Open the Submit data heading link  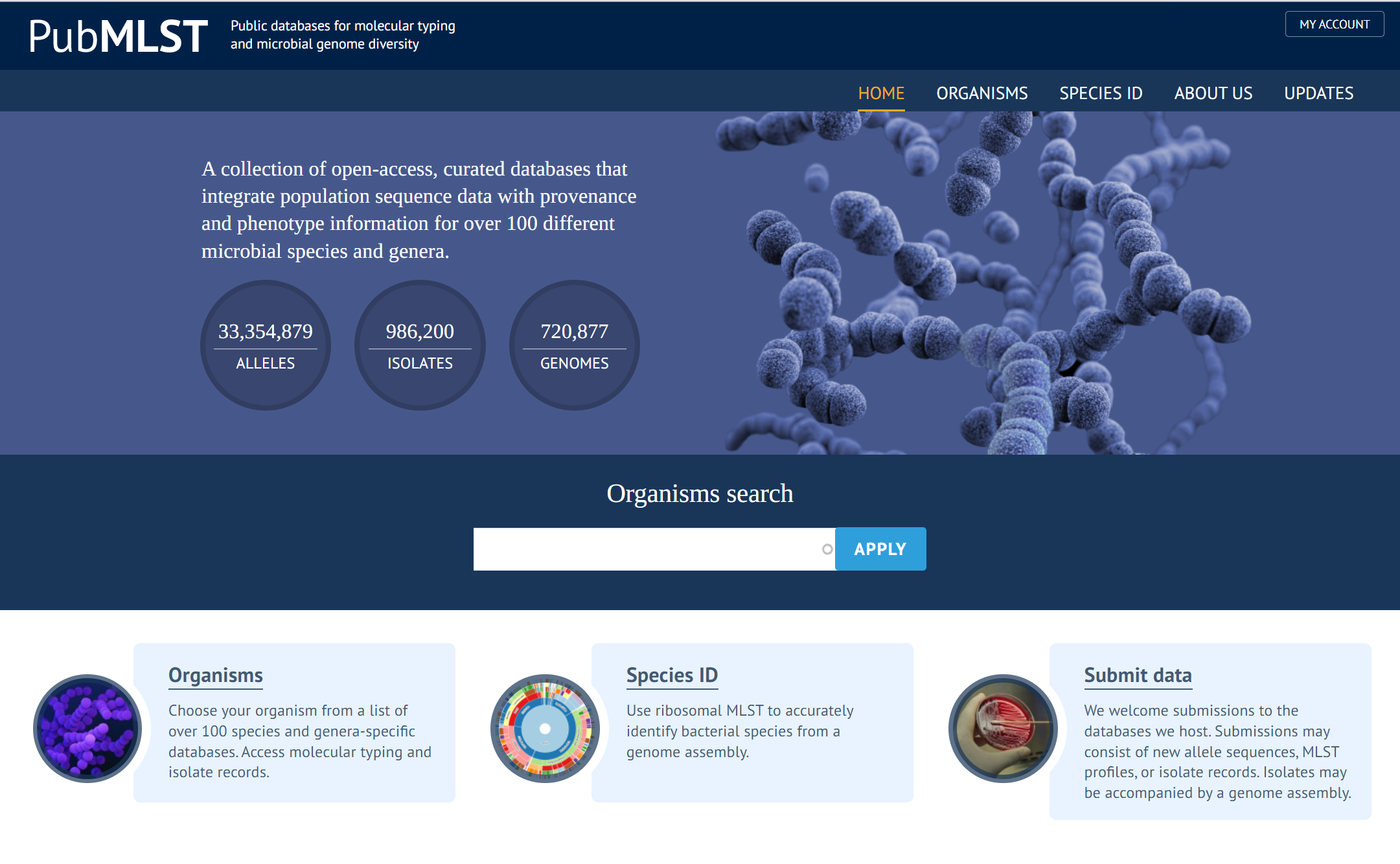(1138, 675)
